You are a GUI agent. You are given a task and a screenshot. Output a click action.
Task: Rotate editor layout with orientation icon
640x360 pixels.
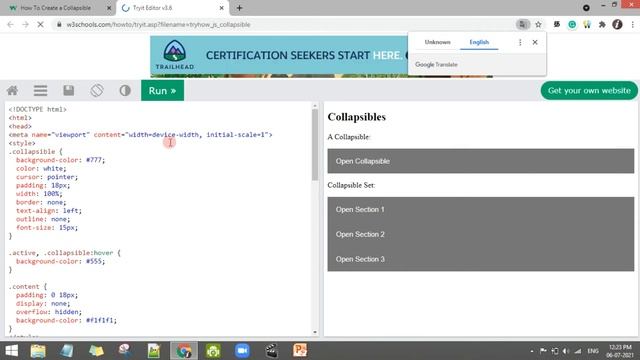[97, 90]
